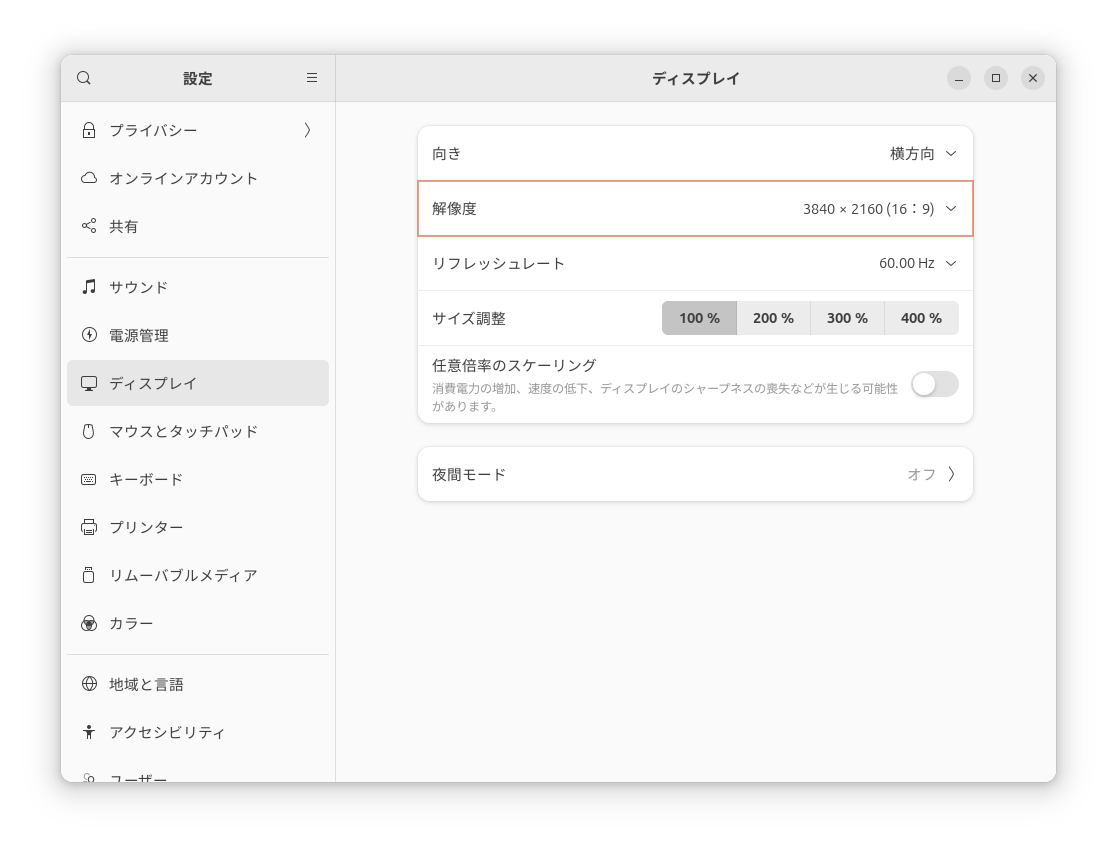
Task: Enable the fractional scaling switch
Action: click(x=934, y=384)
